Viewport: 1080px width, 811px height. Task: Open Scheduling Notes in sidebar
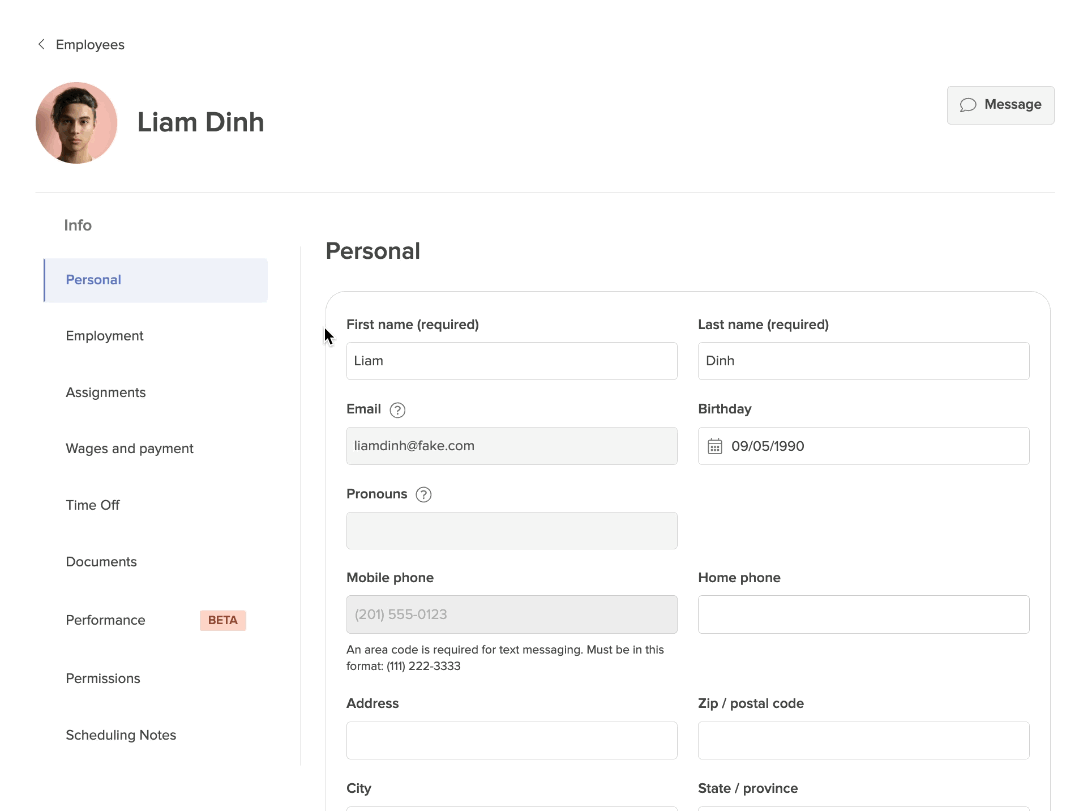[121, 735]
